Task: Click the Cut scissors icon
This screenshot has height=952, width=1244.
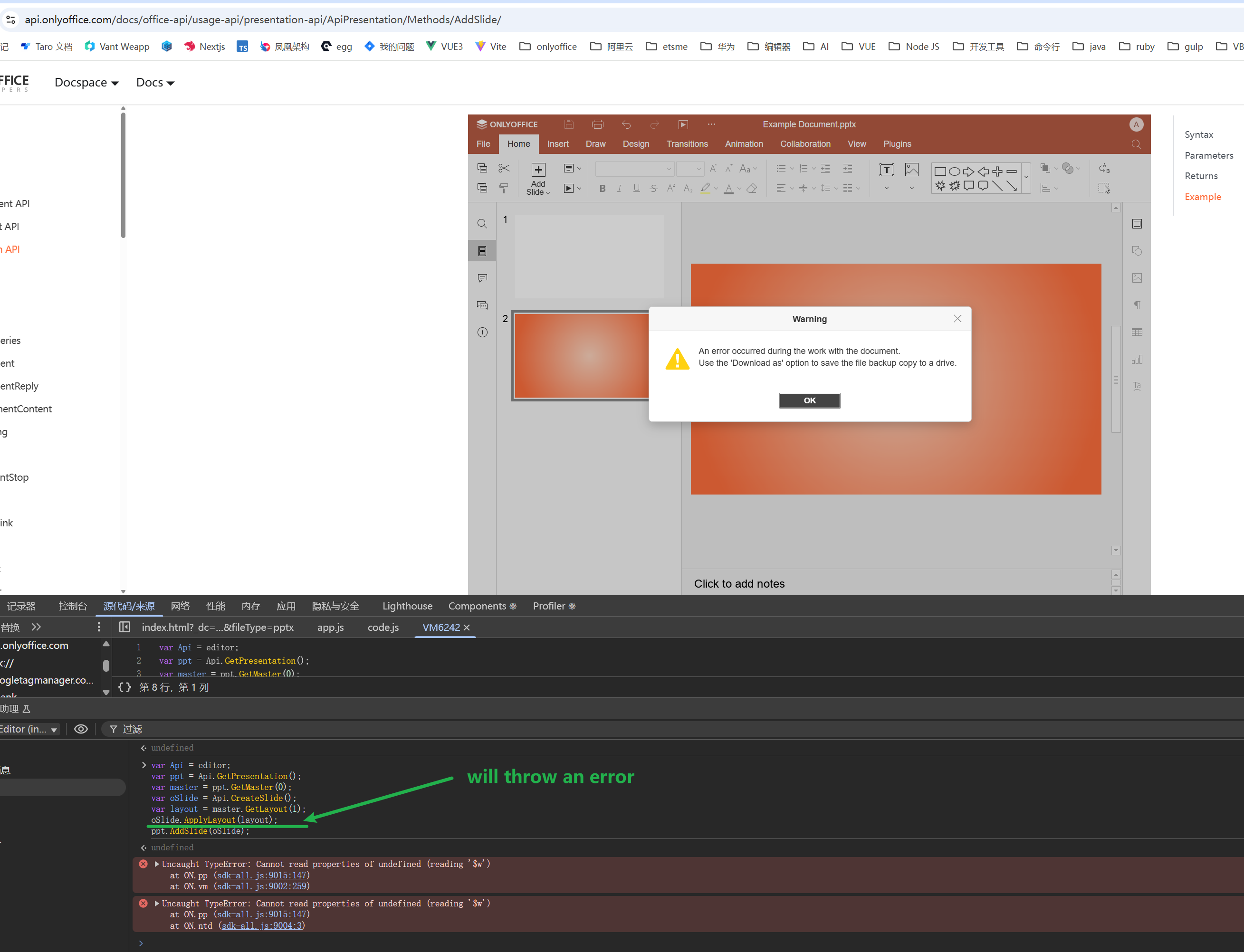Action: click(504, 168)
